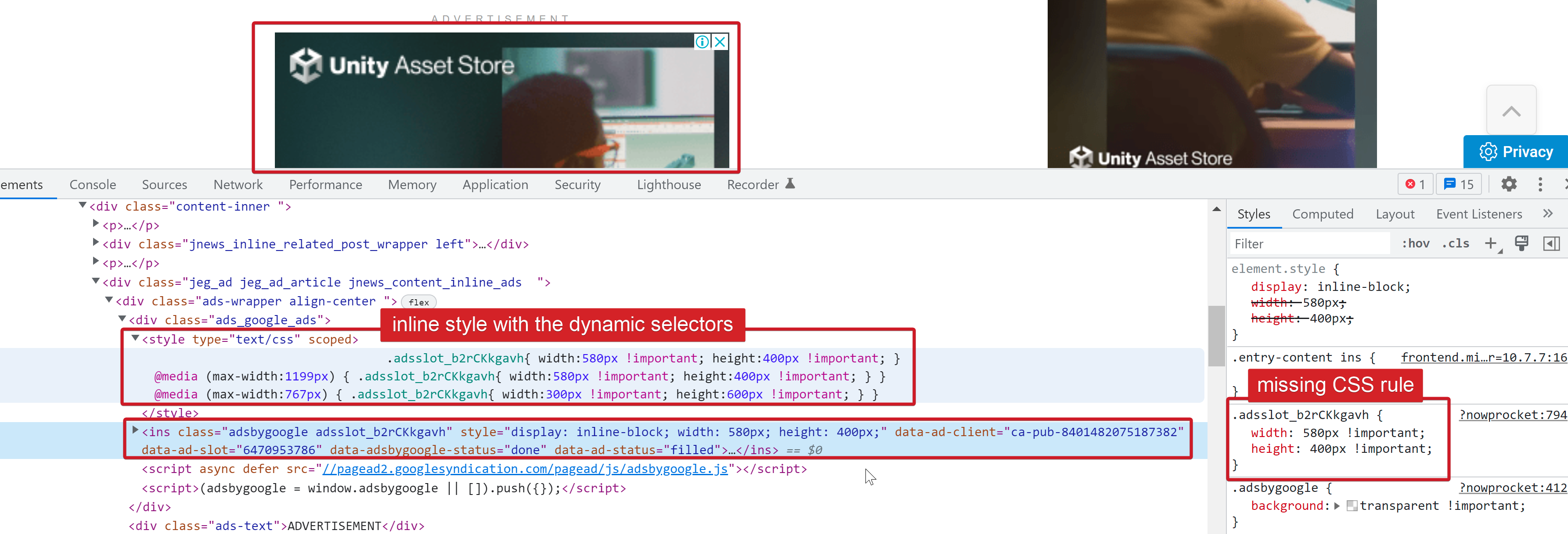View the error counter showing 1 error
This screenshot has height=534, width=1568.
(x=1415, y=184)
